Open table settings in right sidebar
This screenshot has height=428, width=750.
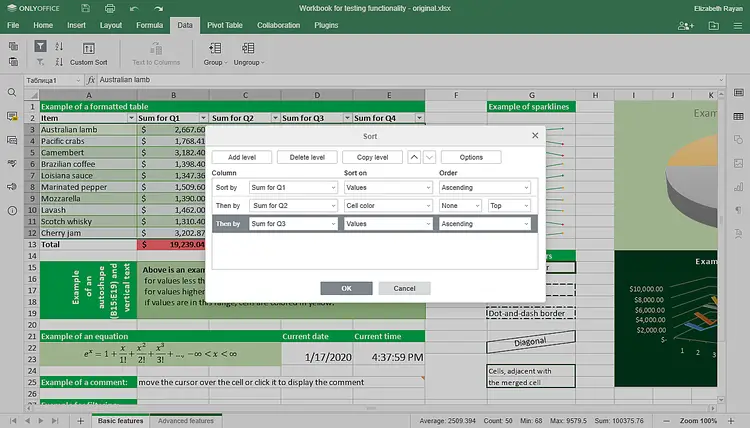[739, 116]
